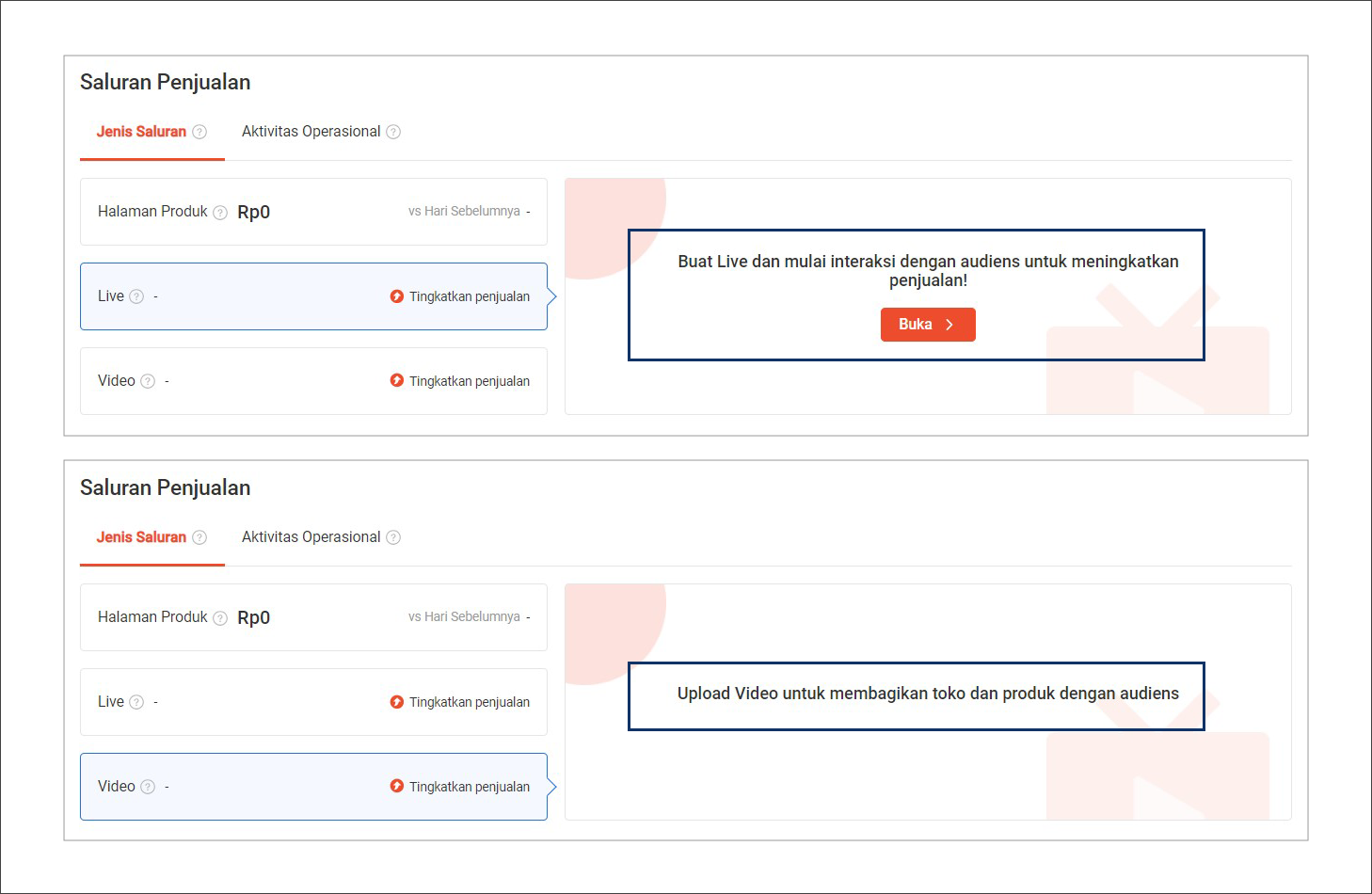Screen dimensions: 1372x894
Task: Click help icon next to highlighted Live row
Action: [136, 296]
